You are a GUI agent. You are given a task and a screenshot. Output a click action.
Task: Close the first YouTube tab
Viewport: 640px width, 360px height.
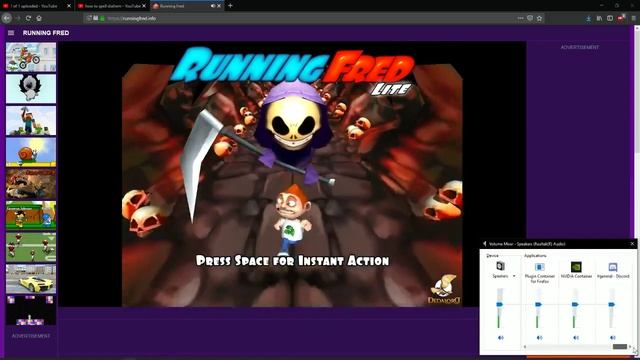(69, 6)
